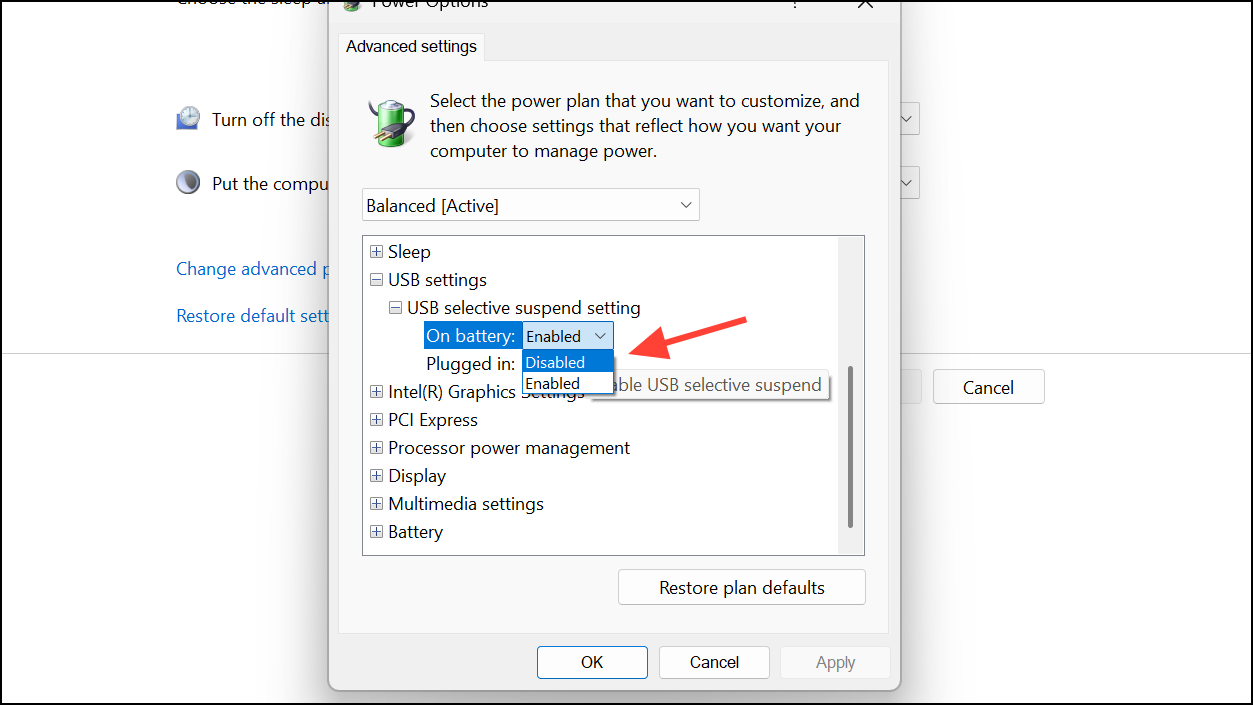Click the Restore plan defaults button
Image resolution: width=1253 pixels, height=705 pixels.
click(x=741, y=588)
